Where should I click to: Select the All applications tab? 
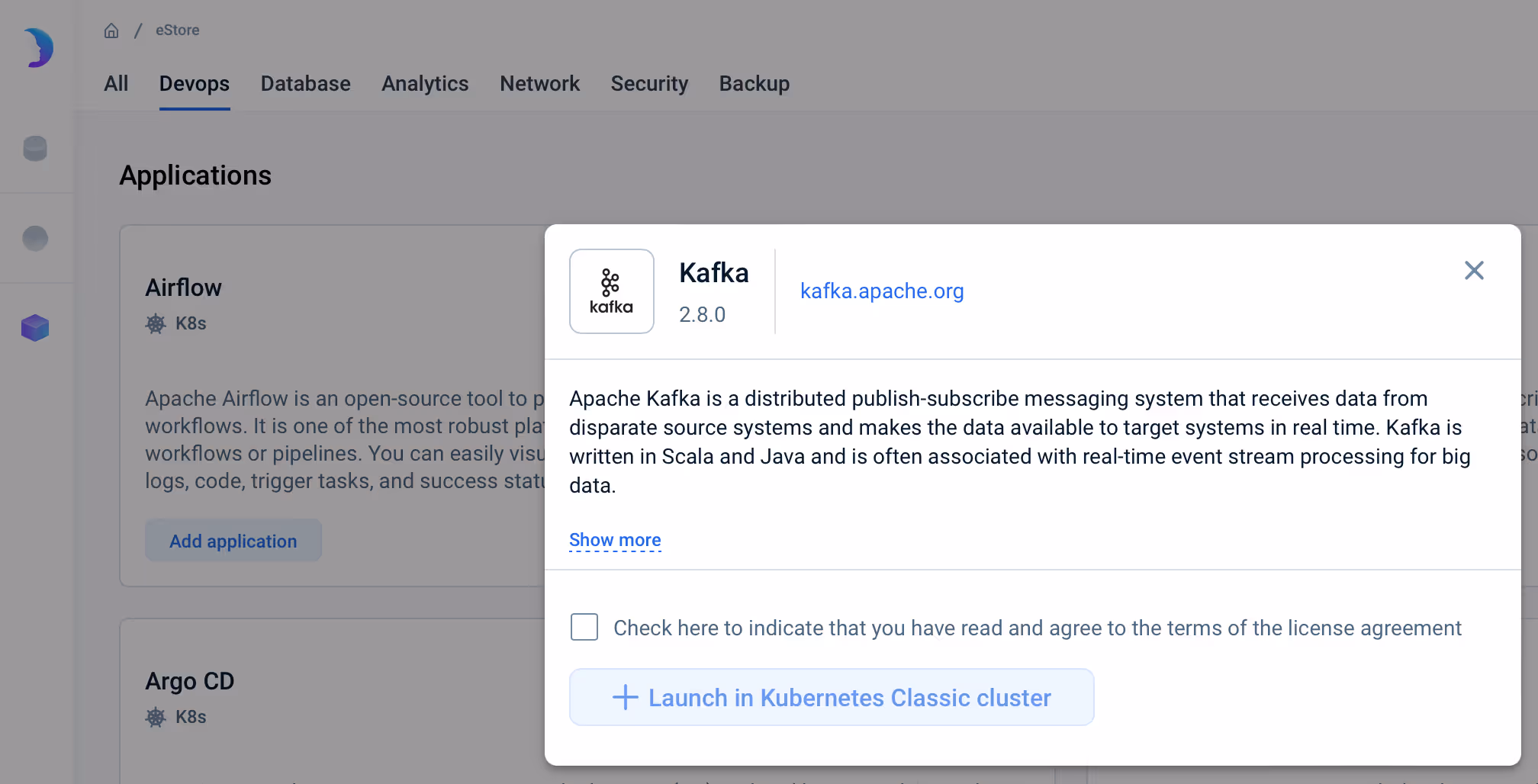click(116, 84)
